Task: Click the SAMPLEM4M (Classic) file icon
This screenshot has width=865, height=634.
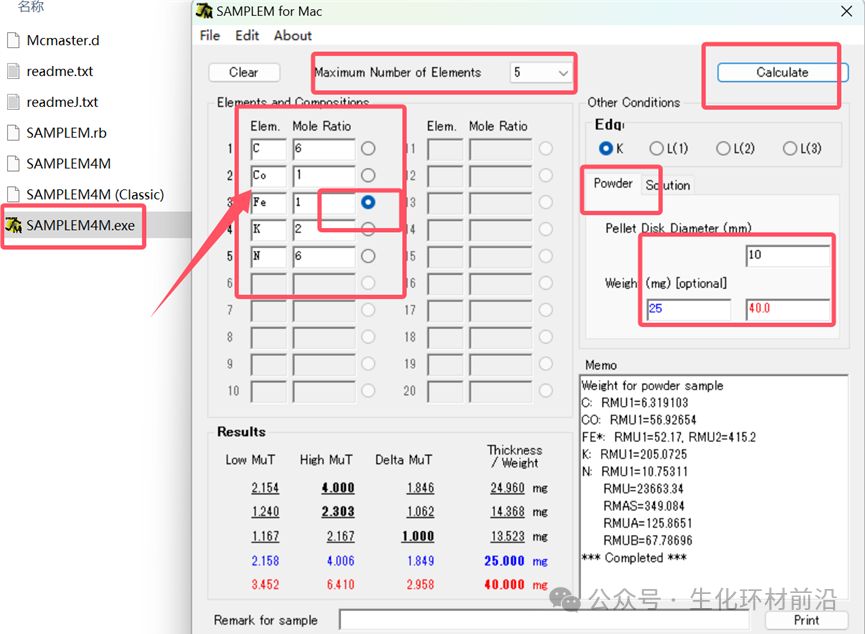Action: pyautogui.click(x=13, y=194)
